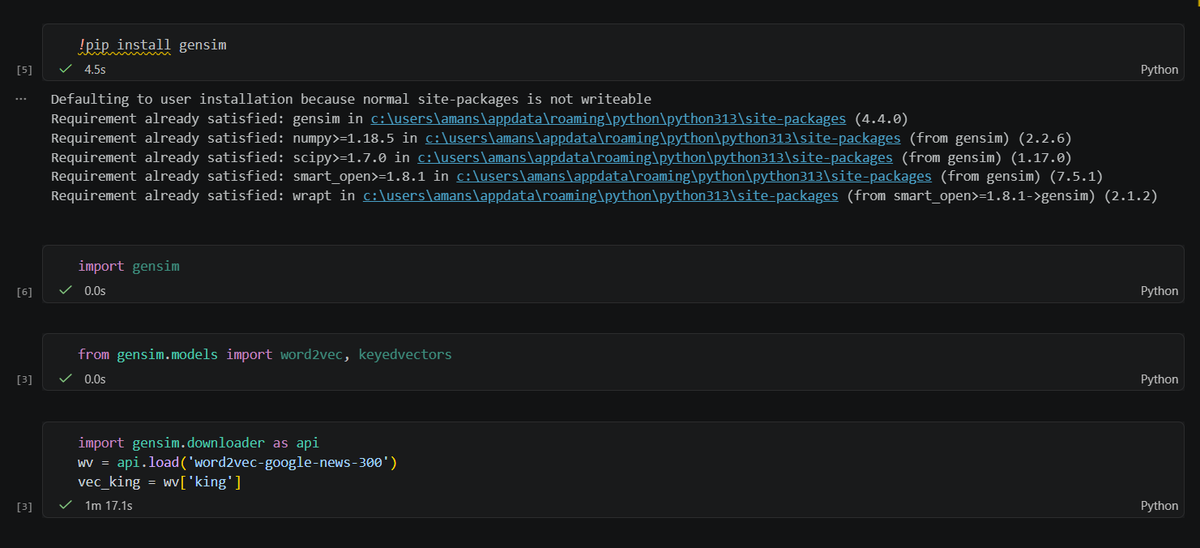Click success checkmark of import gensim cell
This screenshot has height=548, width=1200.
pyautogui.click(x=66, y=291)
